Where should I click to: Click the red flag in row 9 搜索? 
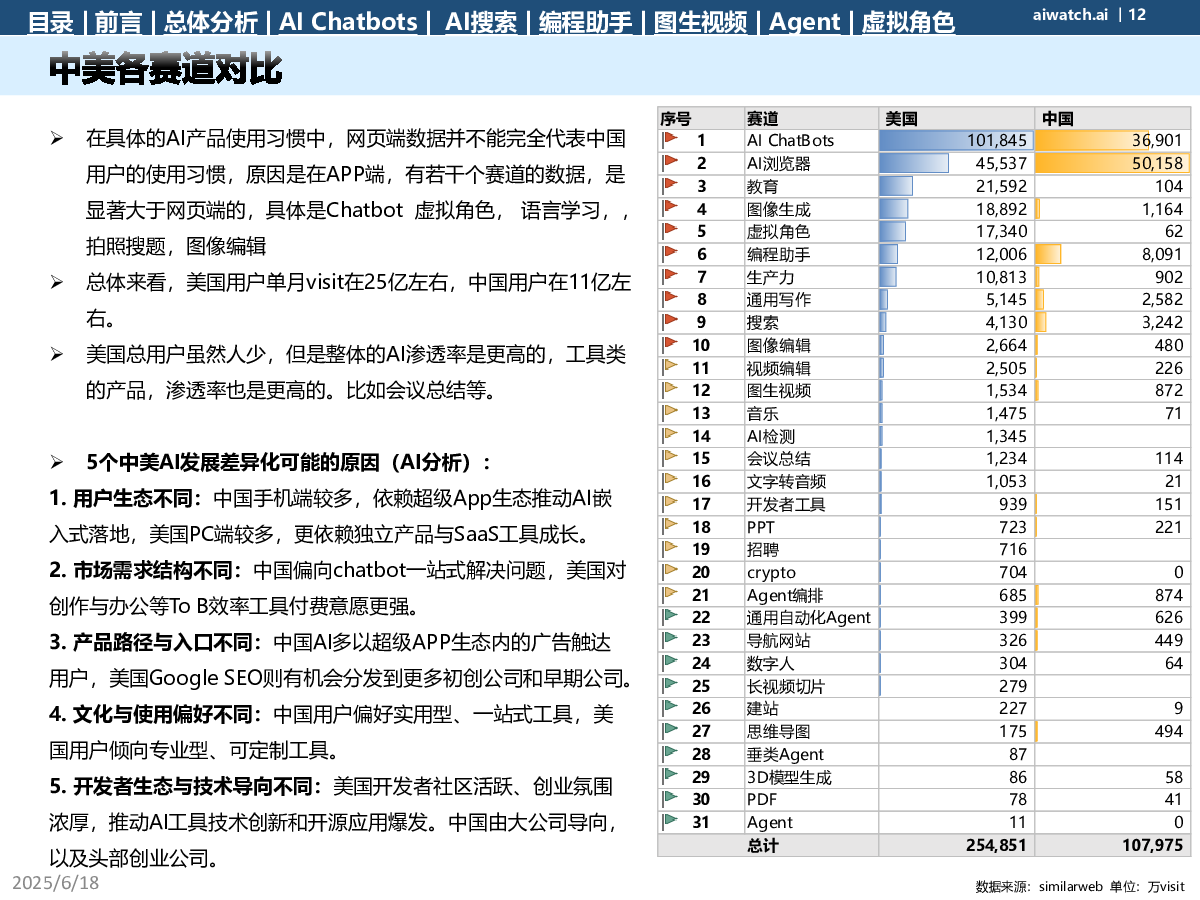[670, 321]
